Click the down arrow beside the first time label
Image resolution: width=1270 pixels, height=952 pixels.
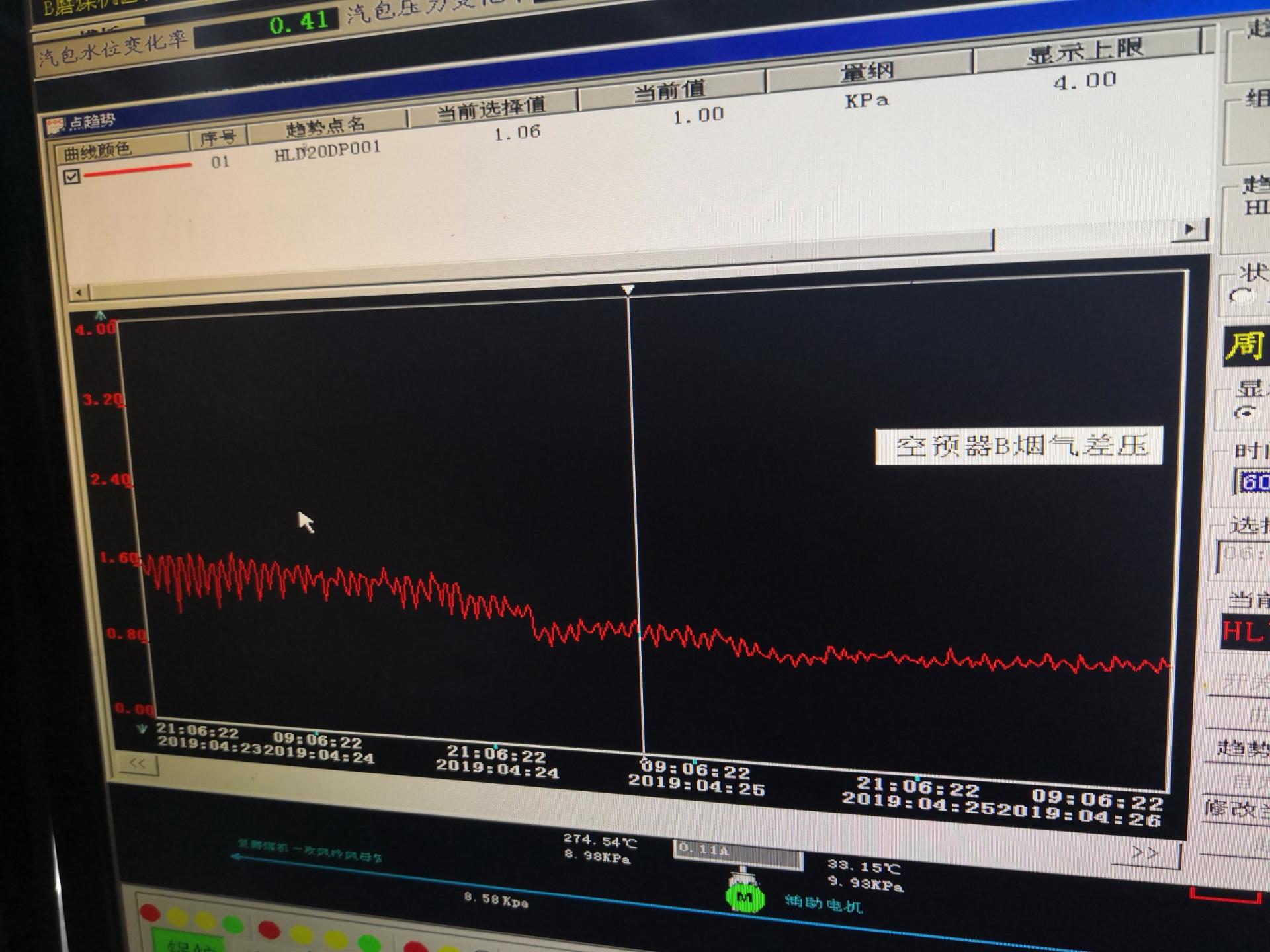point(141,729)
